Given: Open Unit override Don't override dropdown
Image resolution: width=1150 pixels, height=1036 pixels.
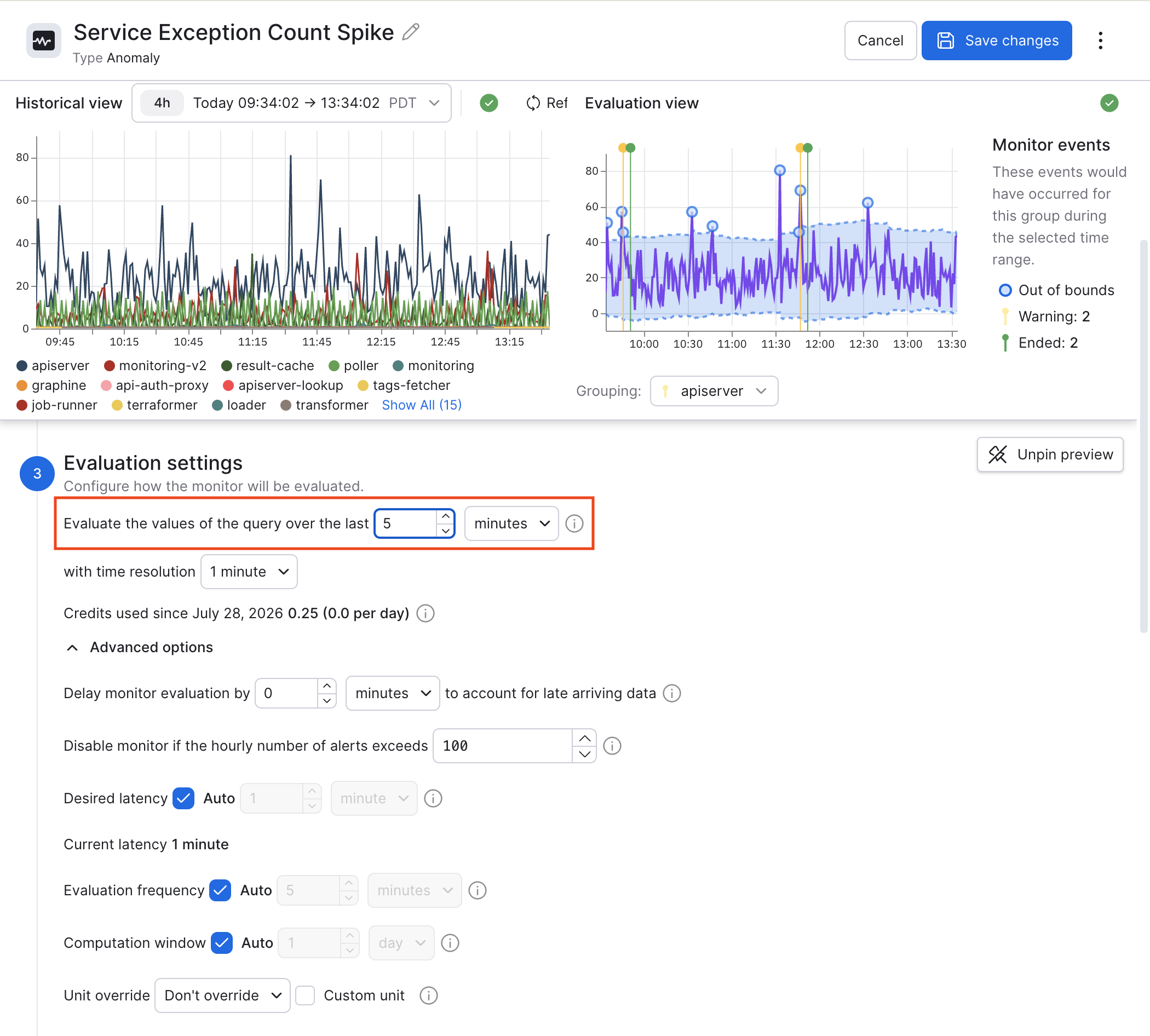Looking at the screenshot, I should click(222, 995).
